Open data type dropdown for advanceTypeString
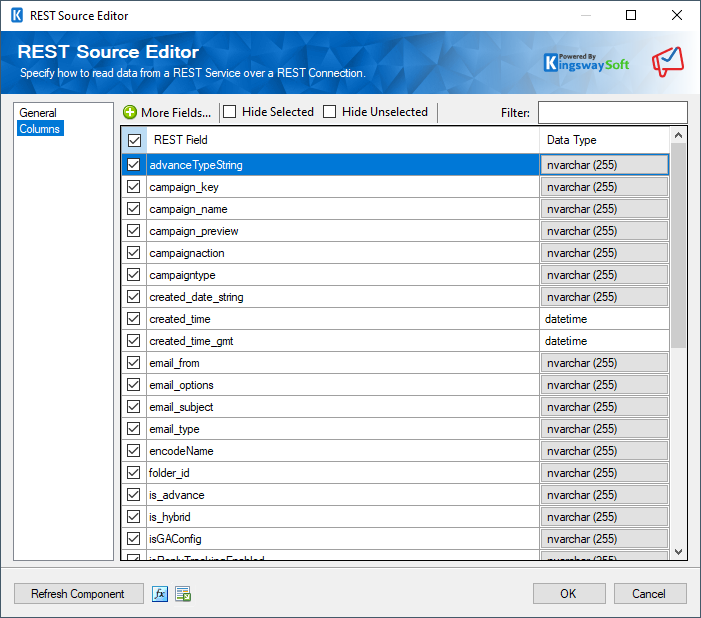Screen dimensions: 701x618 coord(604,165)
